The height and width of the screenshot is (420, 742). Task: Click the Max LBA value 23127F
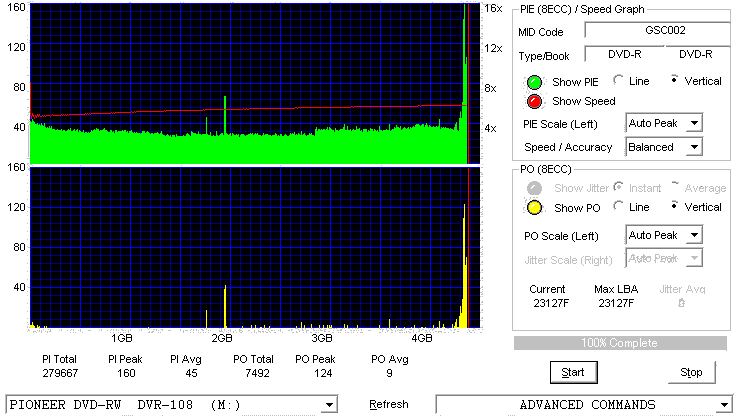pyautogui.click(x=616, y=303)
